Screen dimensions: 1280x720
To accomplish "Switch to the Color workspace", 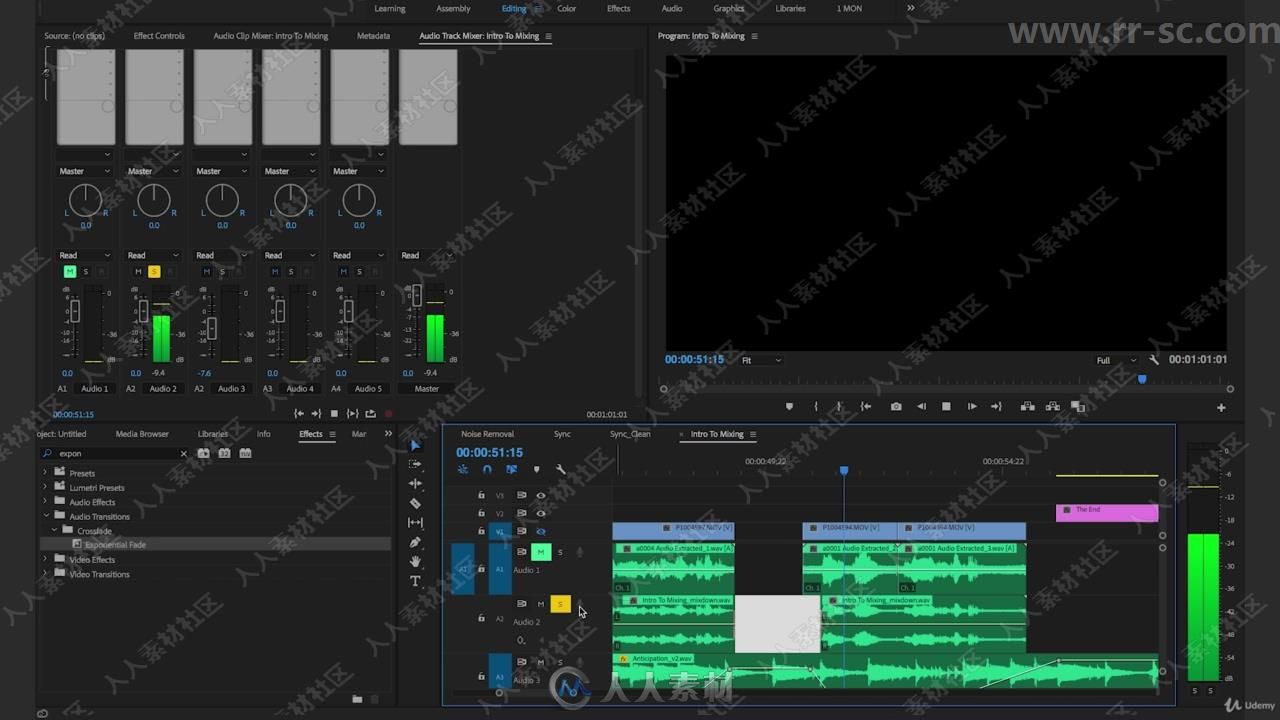I will 566,8.
